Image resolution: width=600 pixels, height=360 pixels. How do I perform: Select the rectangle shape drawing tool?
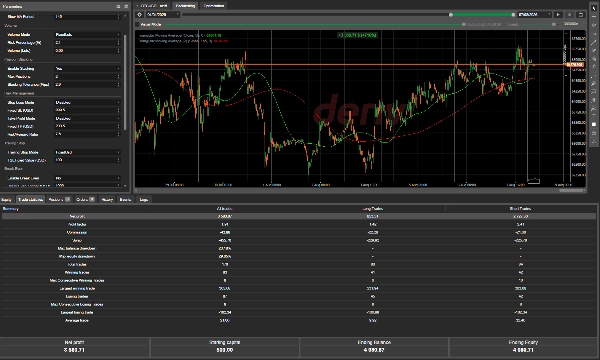coord(594,92)
